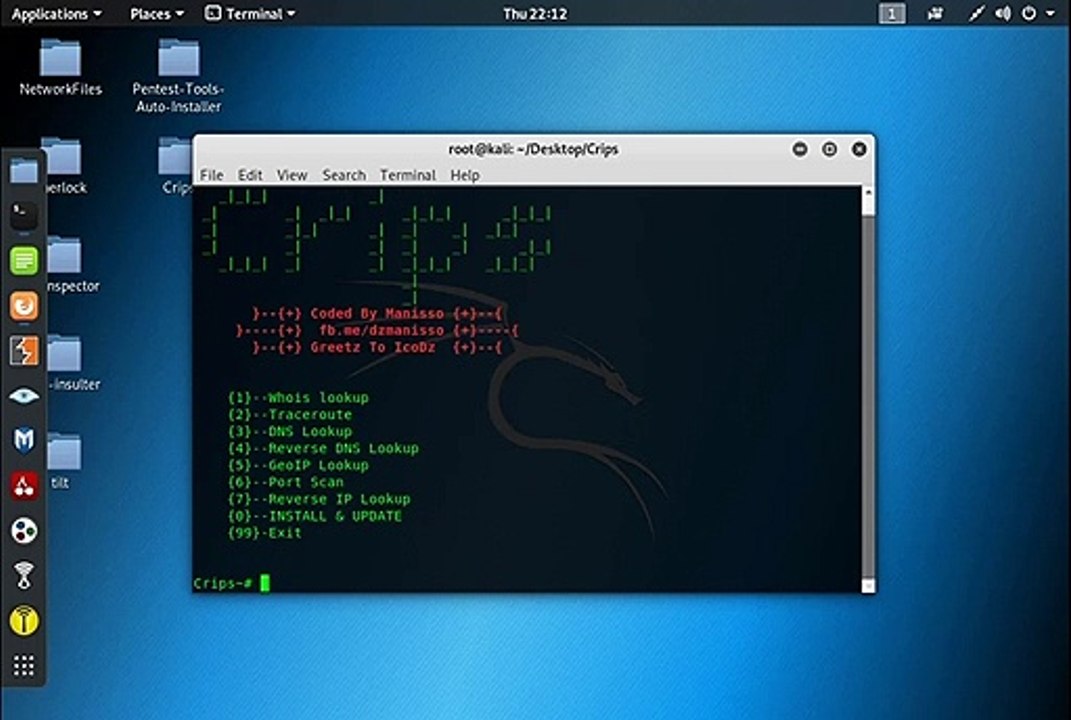The height and width of the screenshot is (720, 1071).
Task: Open the yellow circular dock icon
Action: 24,621
